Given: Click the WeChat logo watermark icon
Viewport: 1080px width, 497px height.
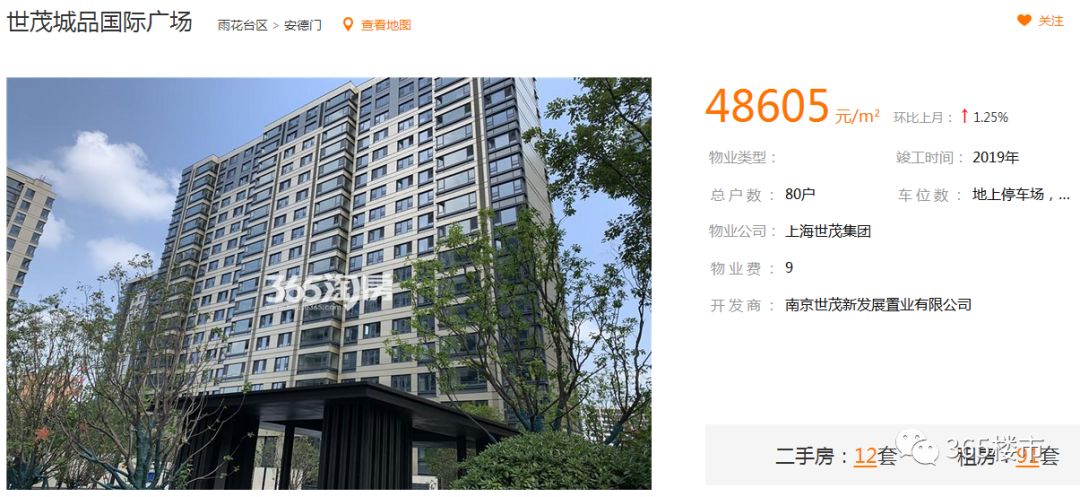Looking at the screenshot, I should 917,448.
